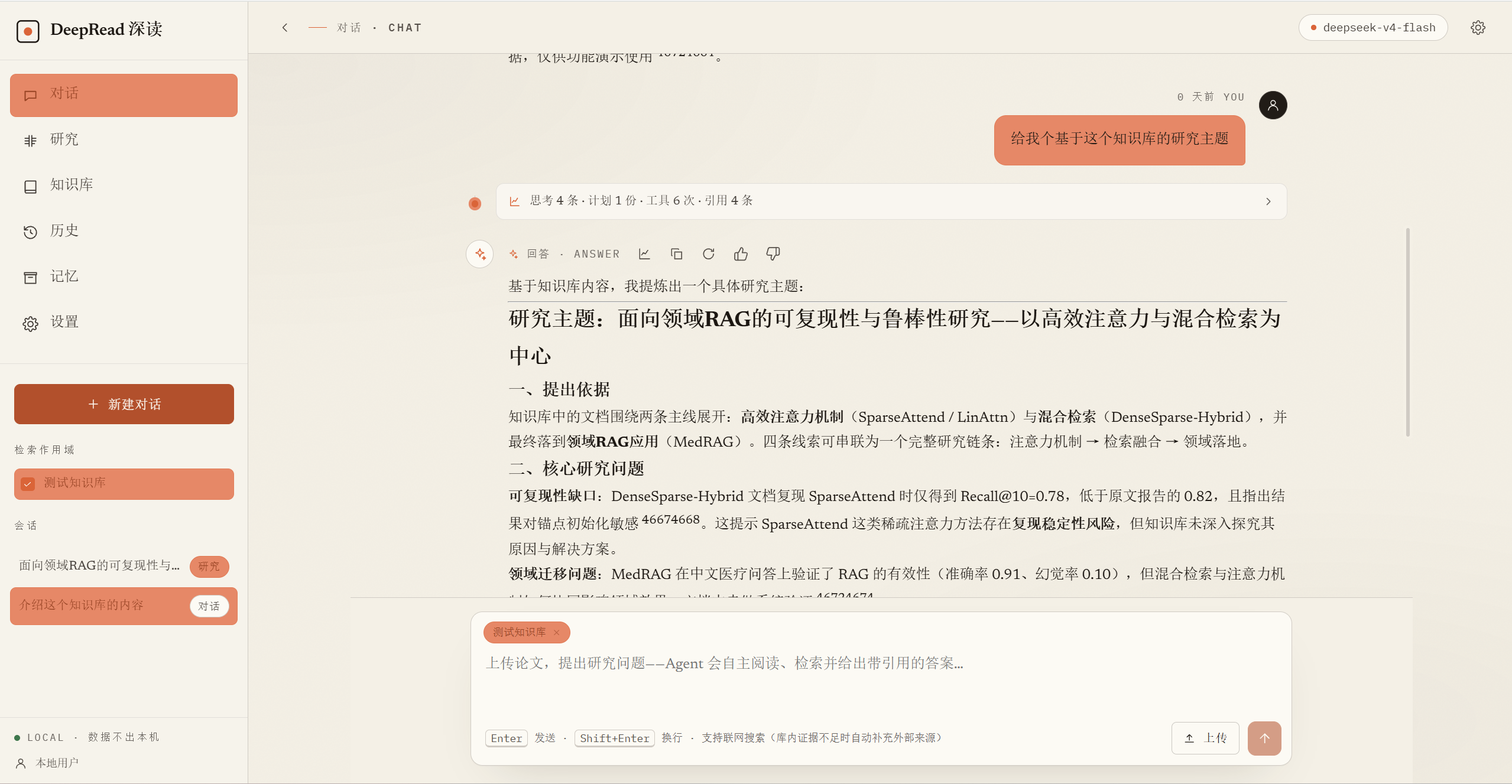Click the DeepRead logo icon
1512x784 pixels.
click(x=28, y=31)
